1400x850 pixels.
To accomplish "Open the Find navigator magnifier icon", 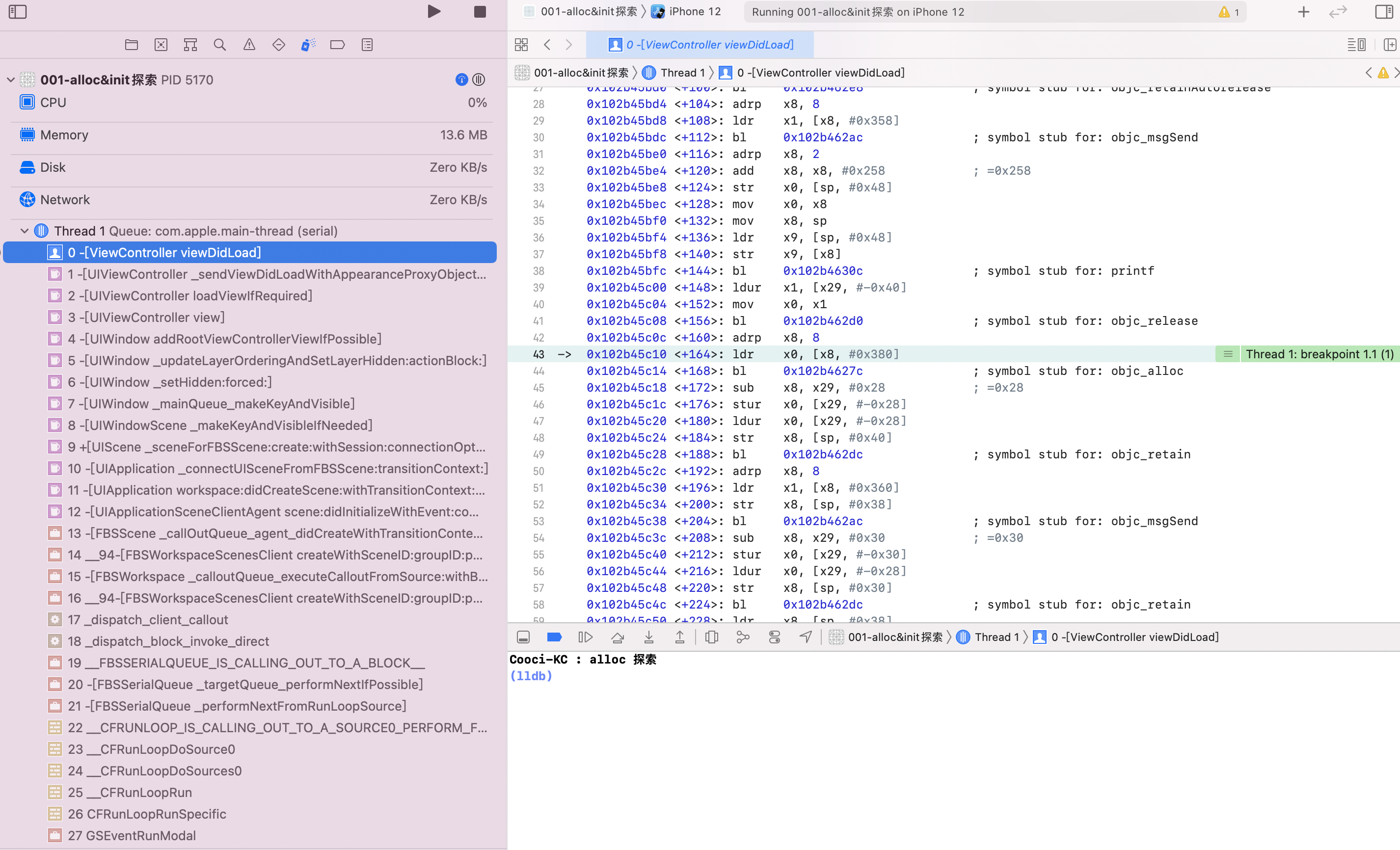I will coord(220,45).
